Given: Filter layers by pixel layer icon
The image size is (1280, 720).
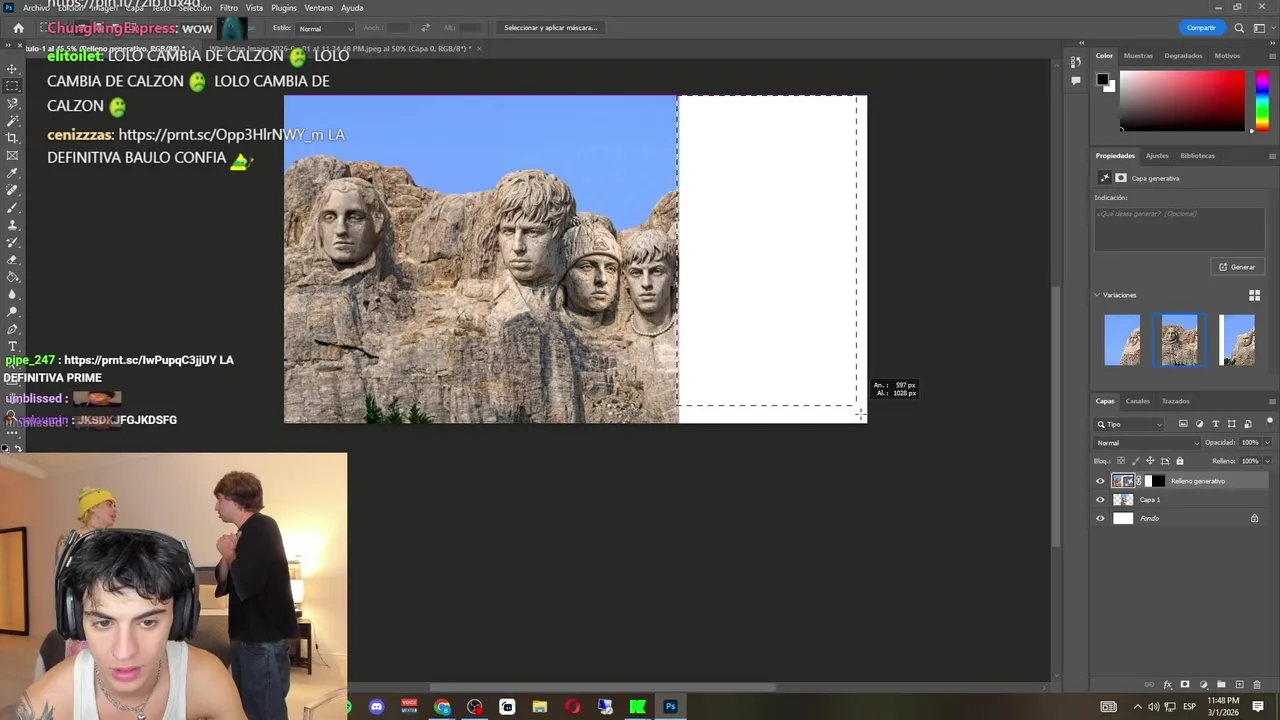Looking at the screenshot, I should pos(1183,424).
